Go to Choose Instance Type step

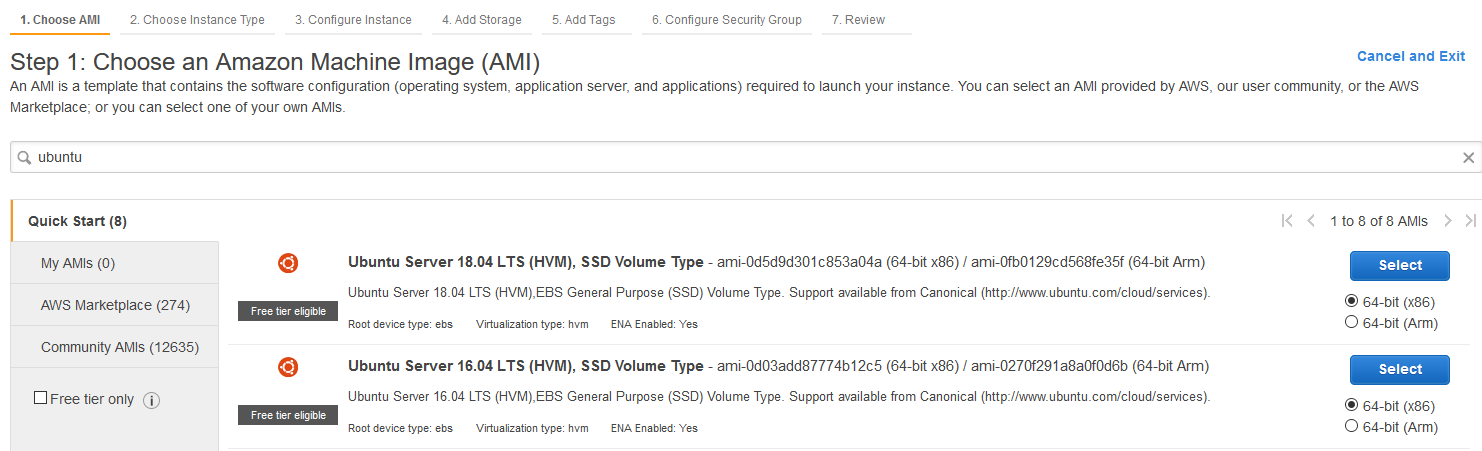pyautogui.click(x=197, y=20)
